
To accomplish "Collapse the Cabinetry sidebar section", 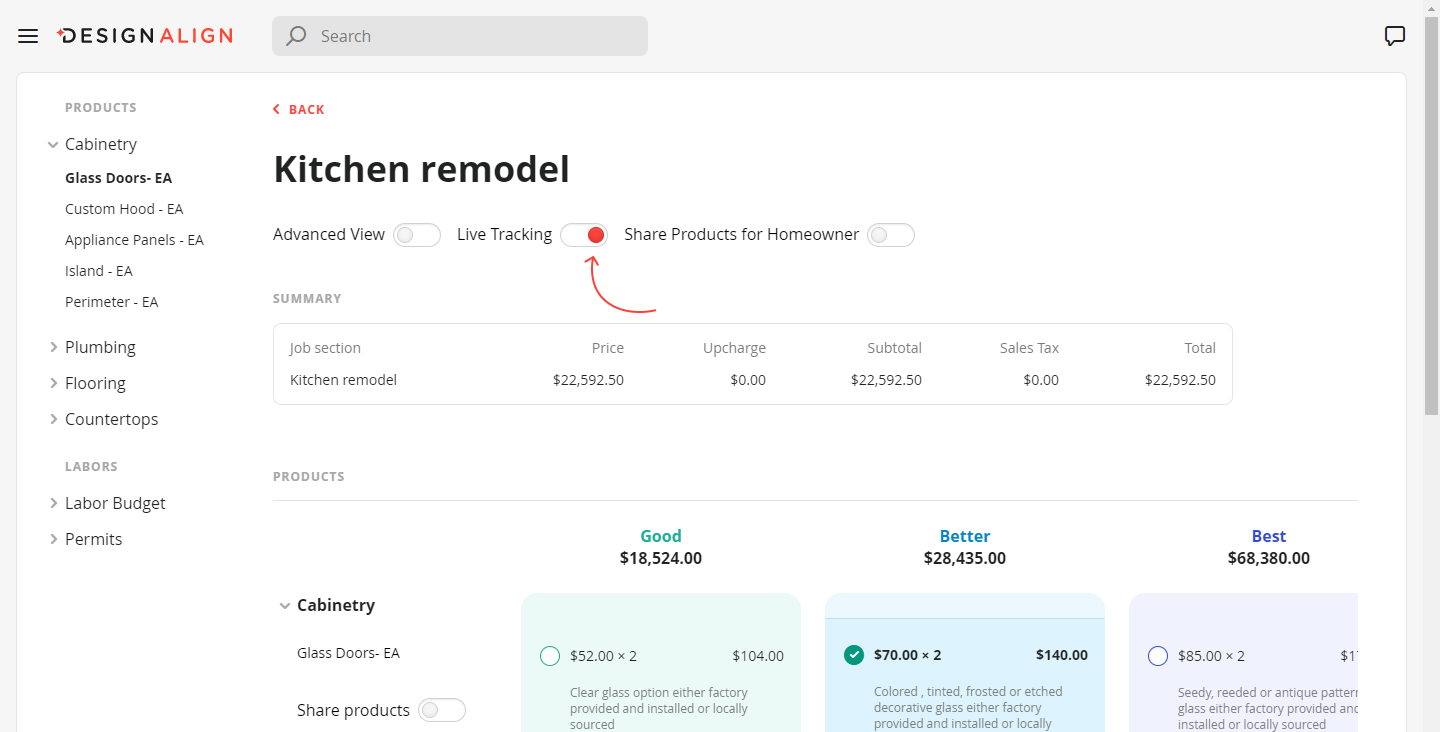I will pos(53,145).
